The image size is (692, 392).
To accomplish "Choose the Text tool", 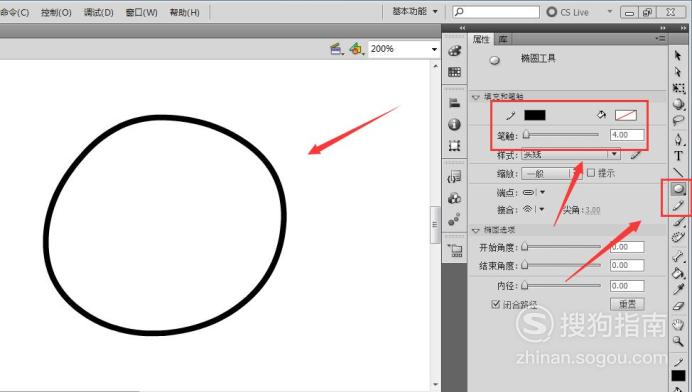I will coord(678,156).
